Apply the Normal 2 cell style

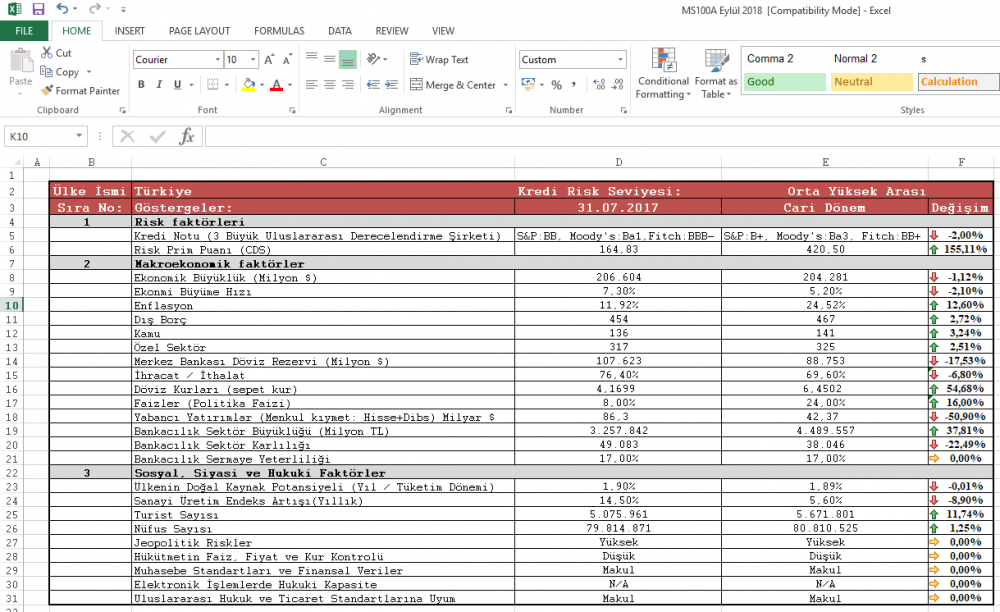pyautogui.click(x=872, y=59)
